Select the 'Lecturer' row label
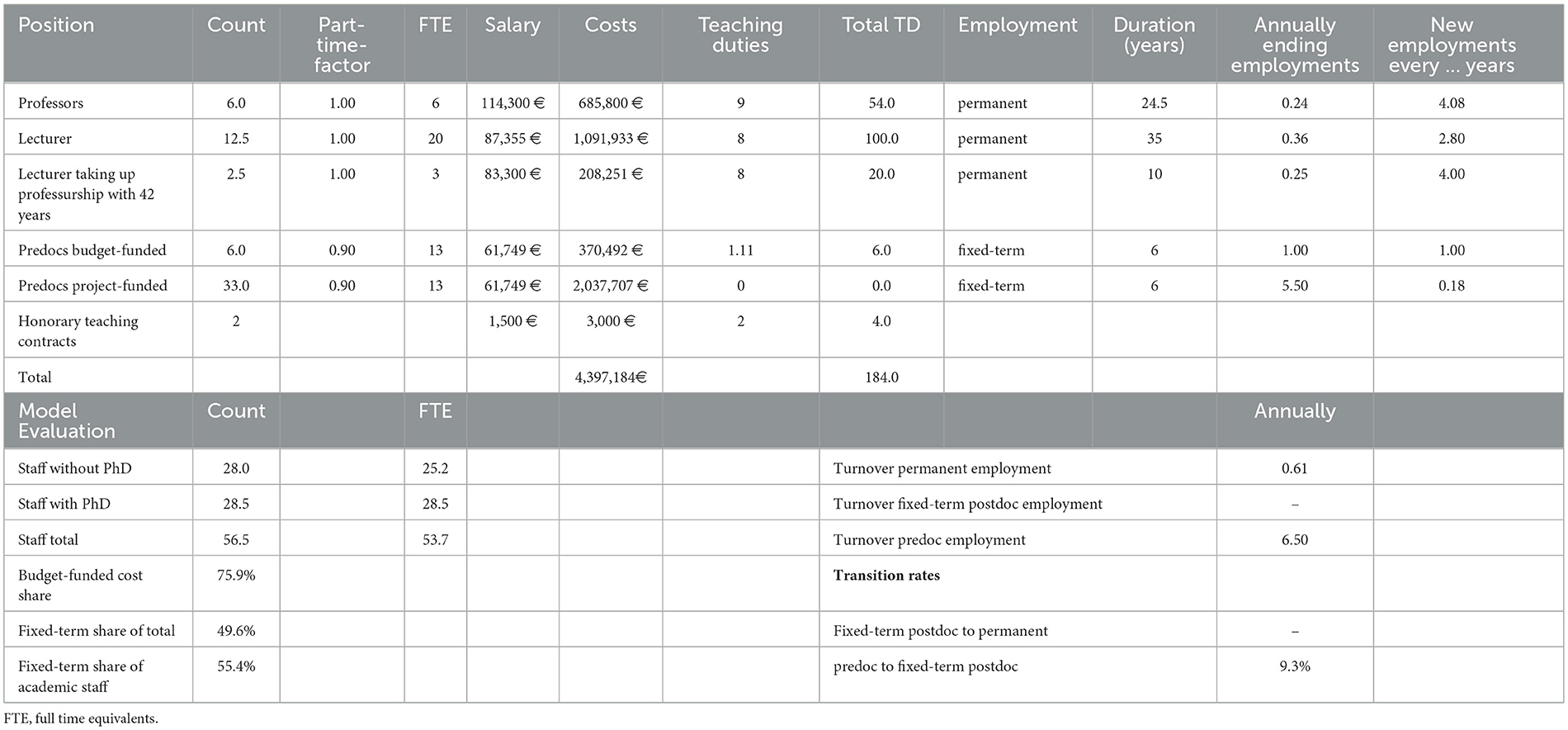The width and height of the screenshot is (1568, 730). pos(45,139)
